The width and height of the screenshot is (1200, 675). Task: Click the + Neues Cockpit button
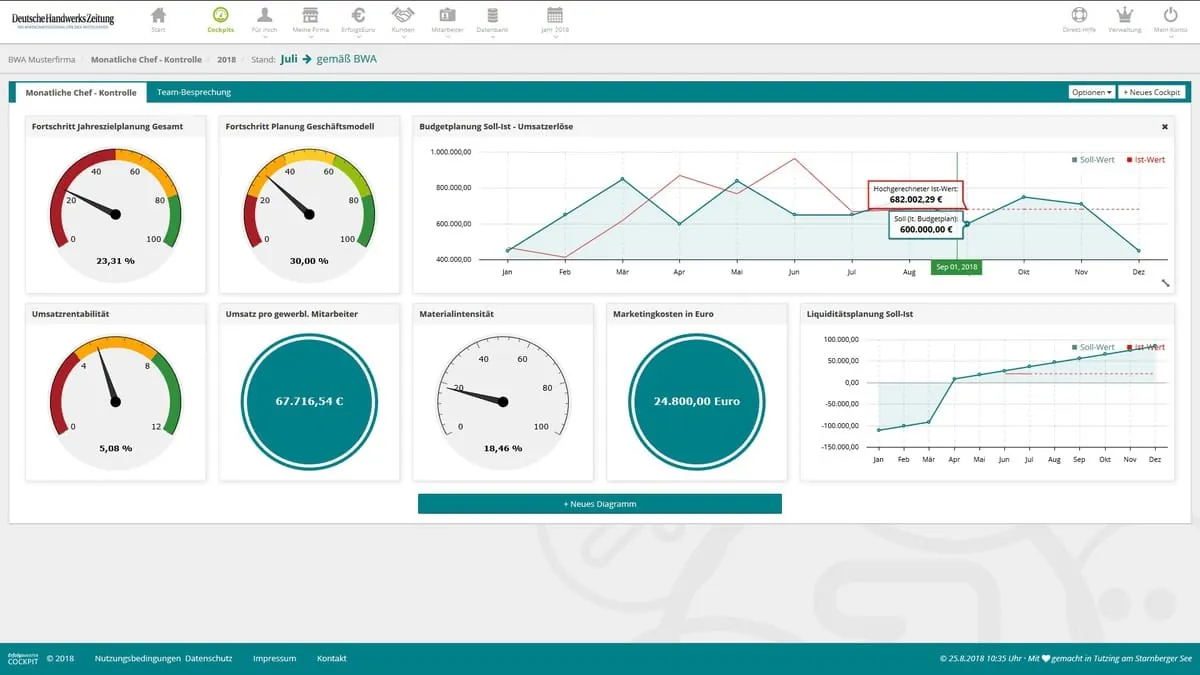tap(1152, 92)
